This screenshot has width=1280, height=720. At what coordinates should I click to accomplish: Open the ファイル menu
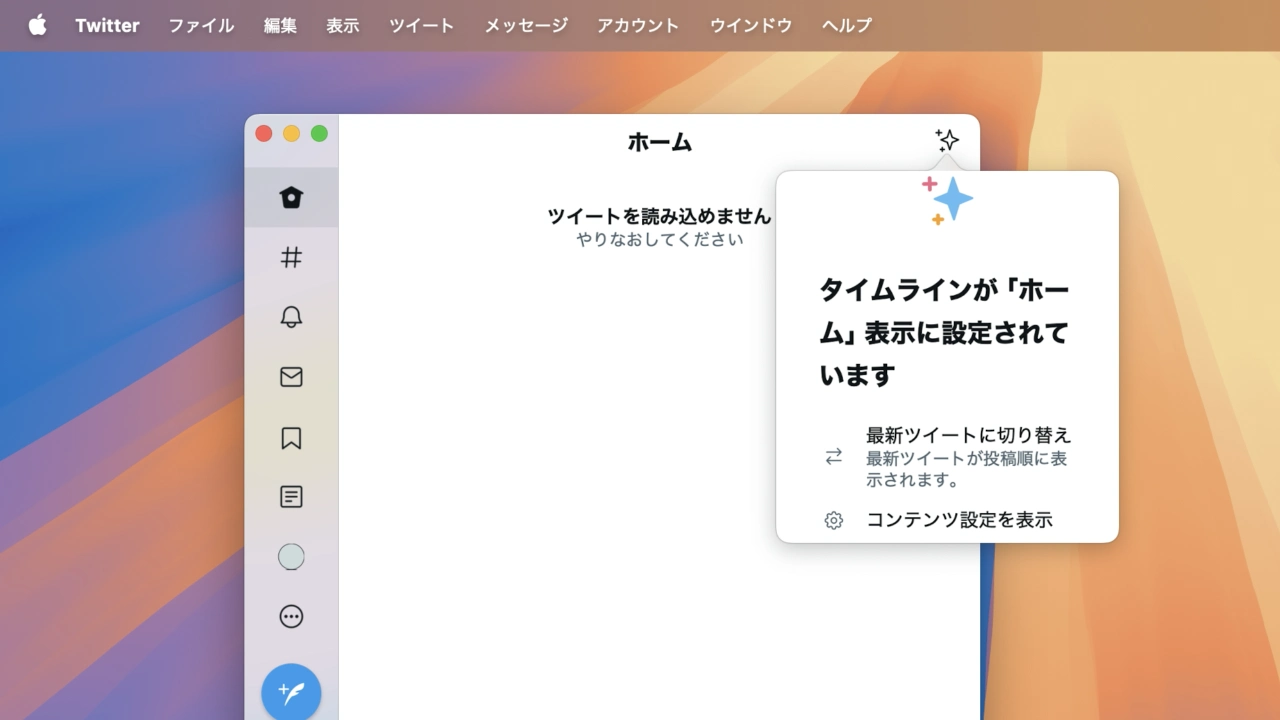click(x=201, y=25)
